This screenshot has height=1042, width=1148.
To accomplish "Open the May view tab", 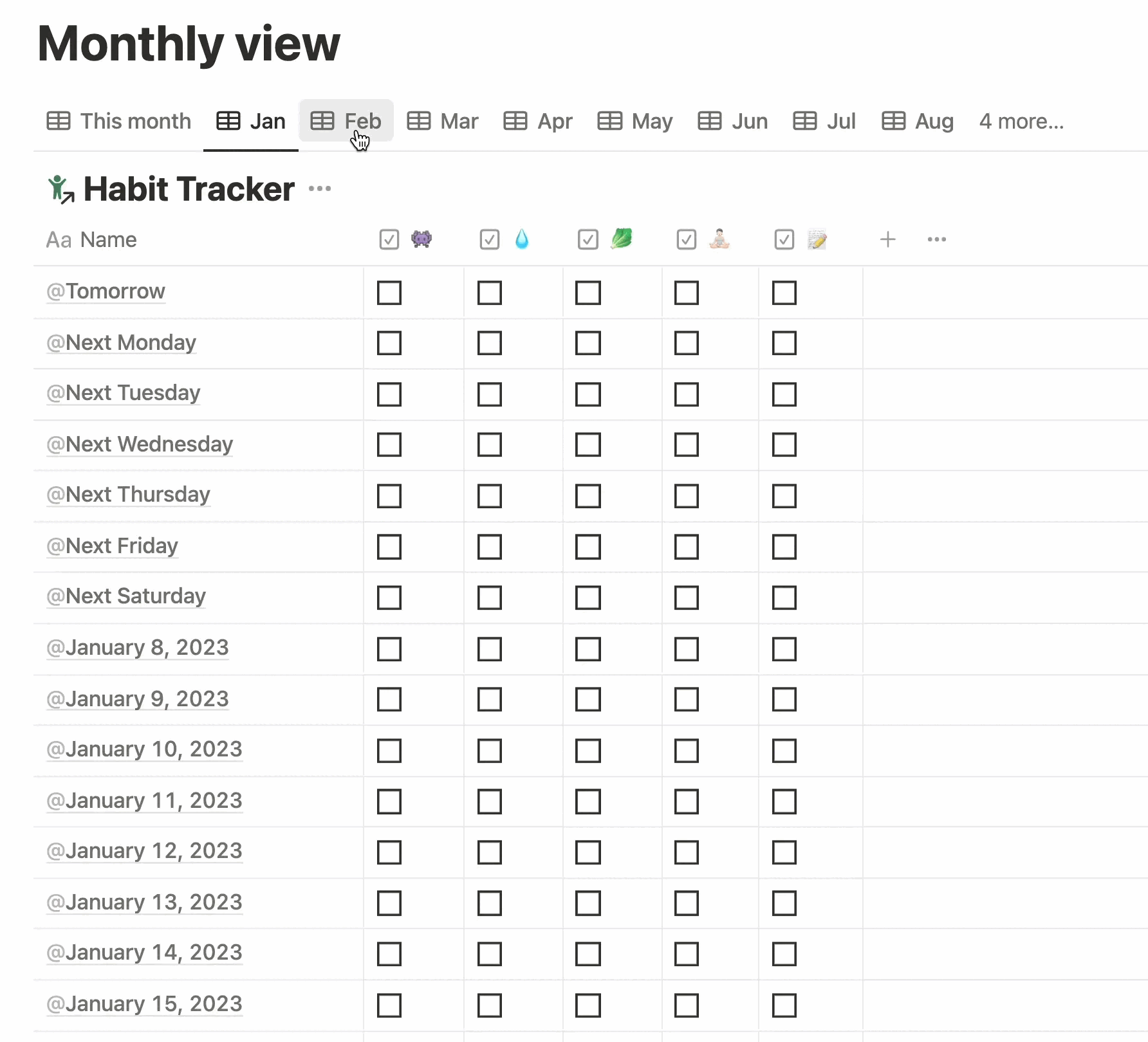I will 635,121.
